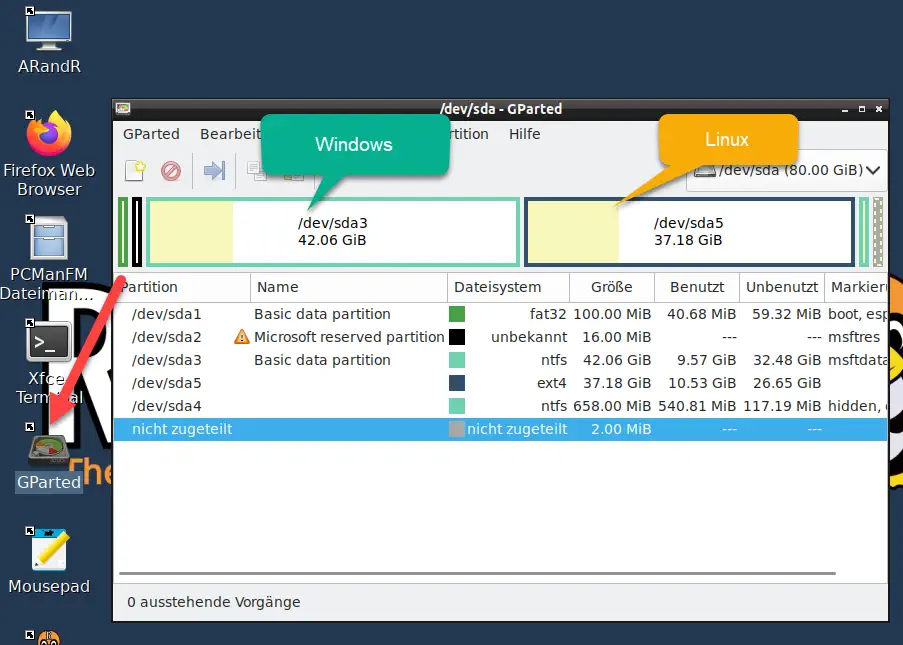Click the new partition toolbar icon
This screenshot has width=903, height=645.
[135, 171]
